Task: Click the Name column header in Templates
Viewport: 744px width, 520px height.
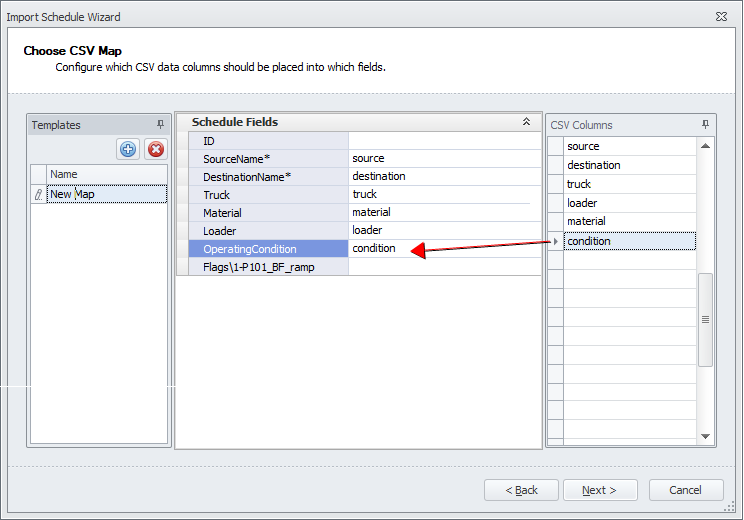Action: [106, 174]
